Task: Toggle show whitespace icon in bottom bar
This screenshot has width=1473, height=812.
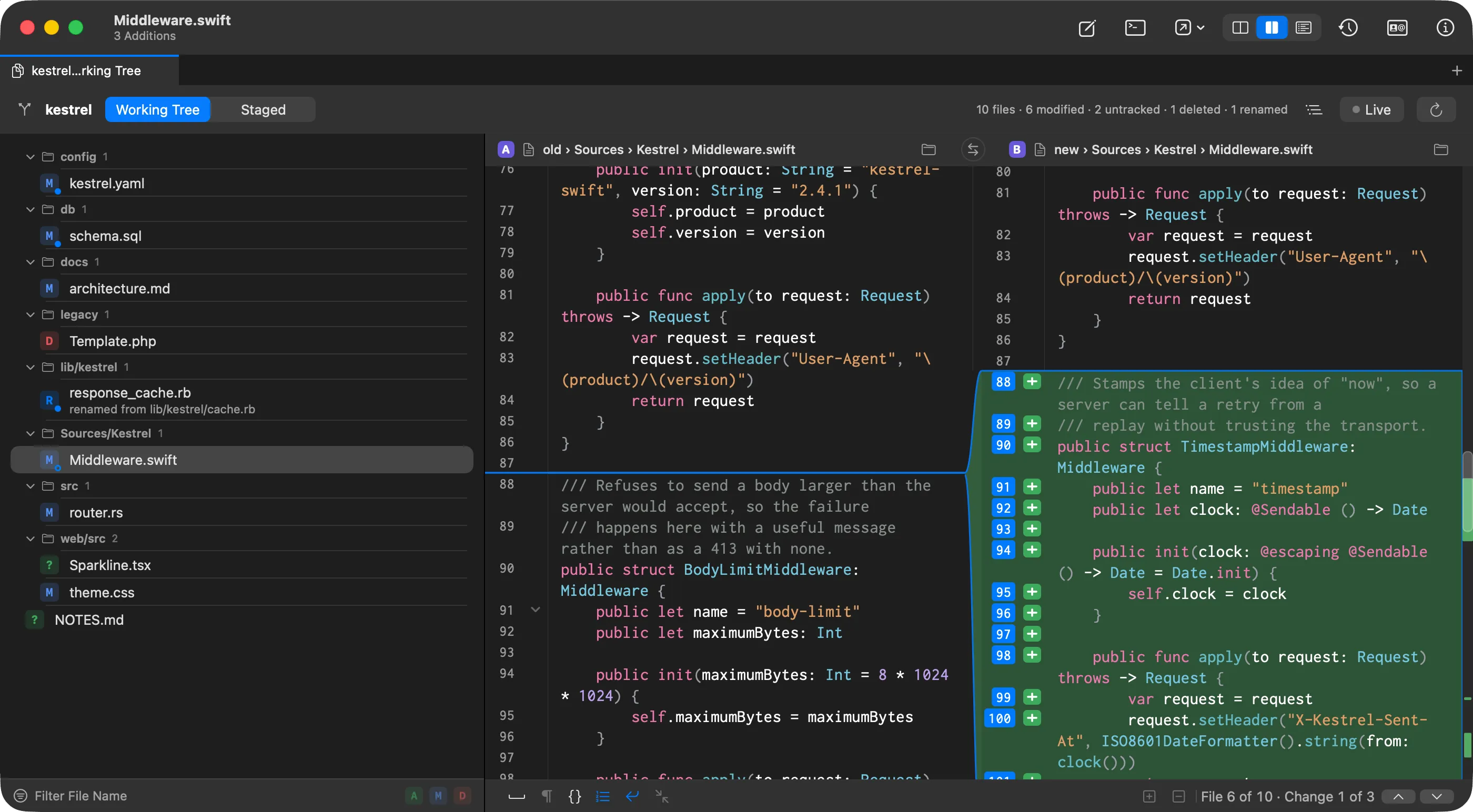Action: click(x=517, y=796)
